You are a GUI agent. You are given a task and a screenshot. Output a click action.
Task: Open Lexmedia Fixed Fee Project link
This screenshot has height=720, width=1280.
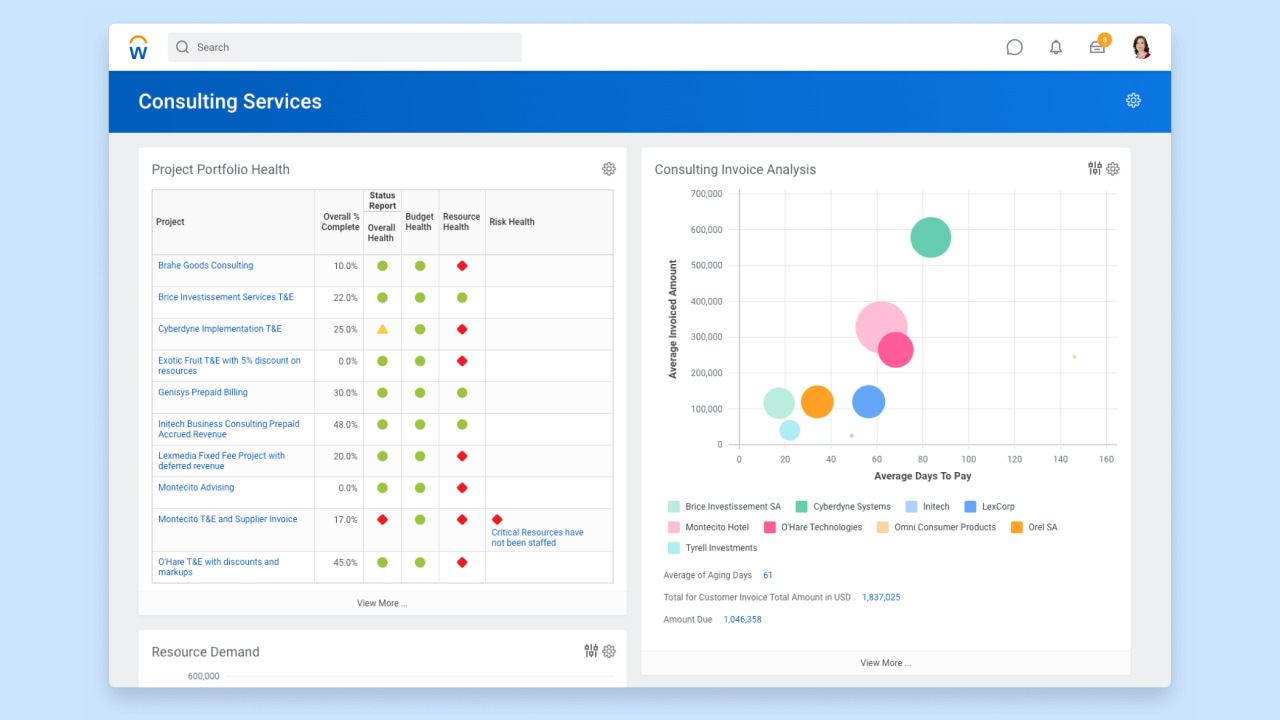click(x=221, y=461)
